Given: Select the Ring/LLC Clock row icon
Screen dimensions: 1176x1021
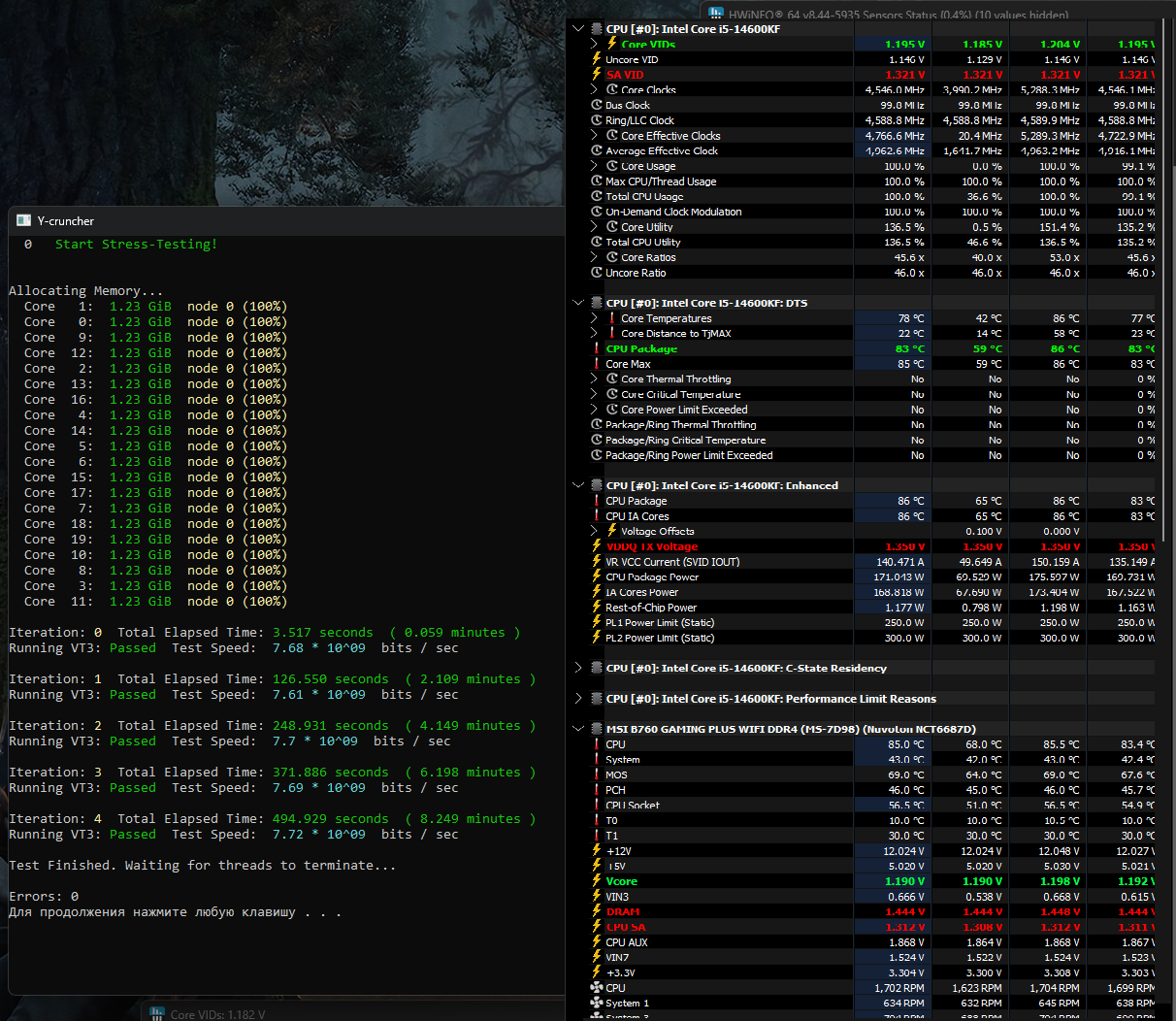Looking at the screenshot, I should coord(597,120).
